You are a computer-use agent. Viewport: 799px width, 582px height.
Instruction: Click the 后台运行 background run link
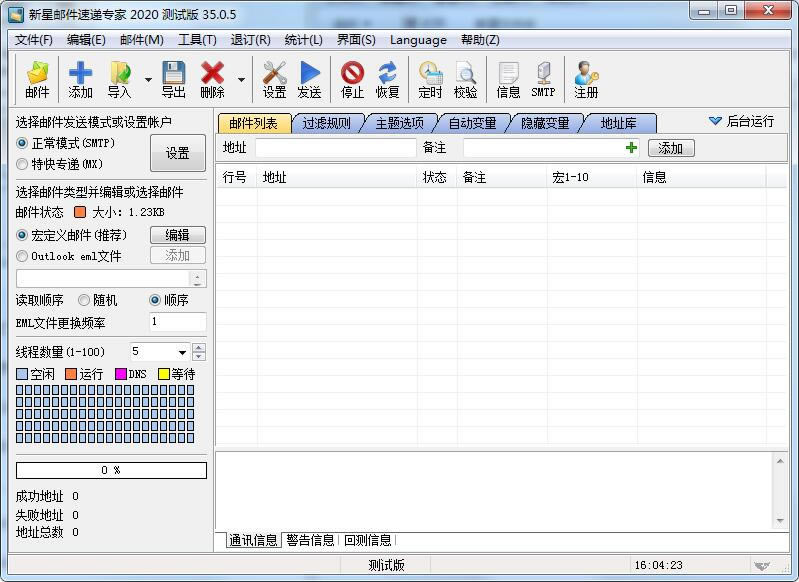pos(741,121)
